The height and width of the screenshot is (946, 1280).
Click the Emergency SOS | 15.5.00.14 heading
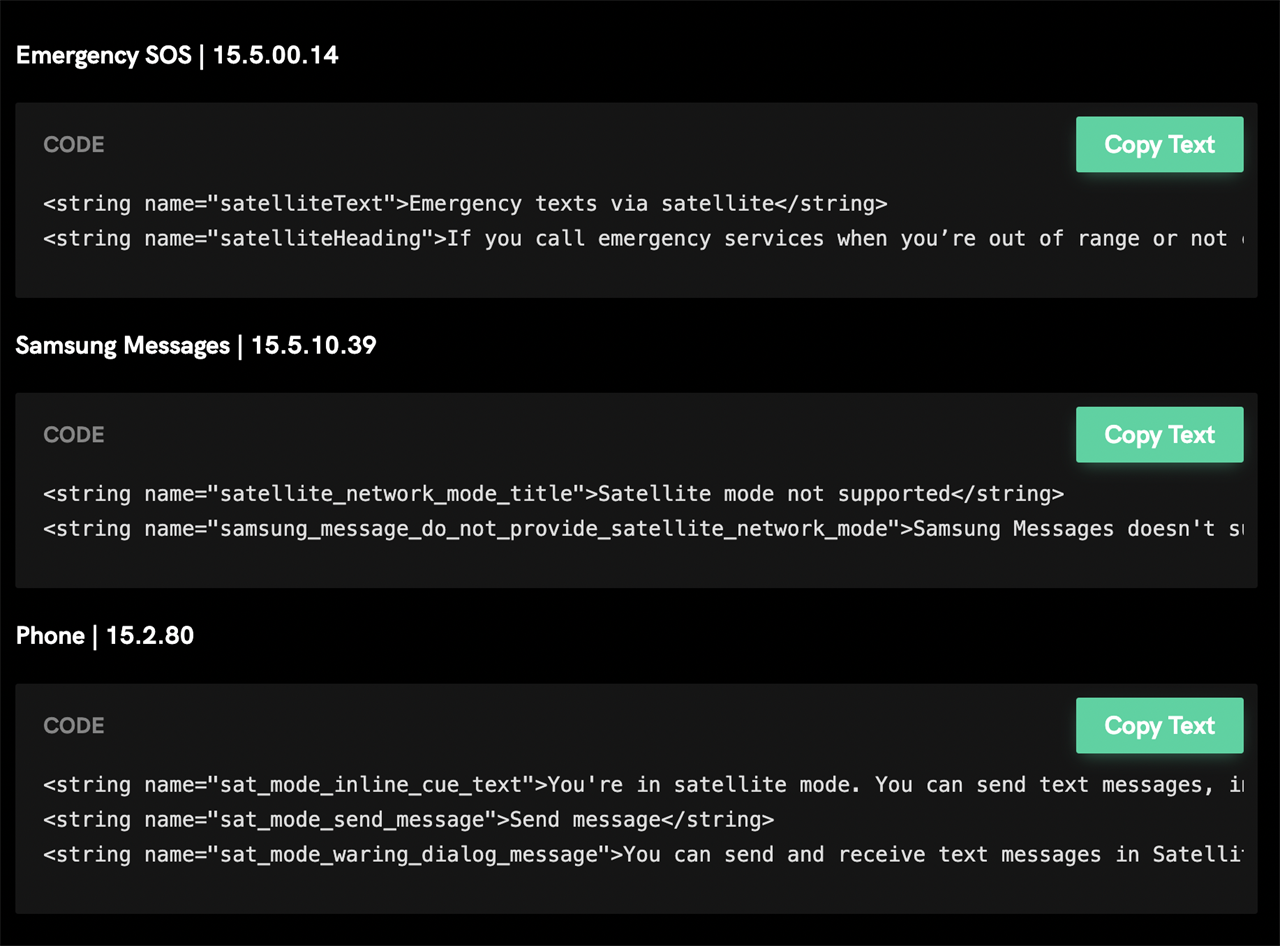(177, 55)
